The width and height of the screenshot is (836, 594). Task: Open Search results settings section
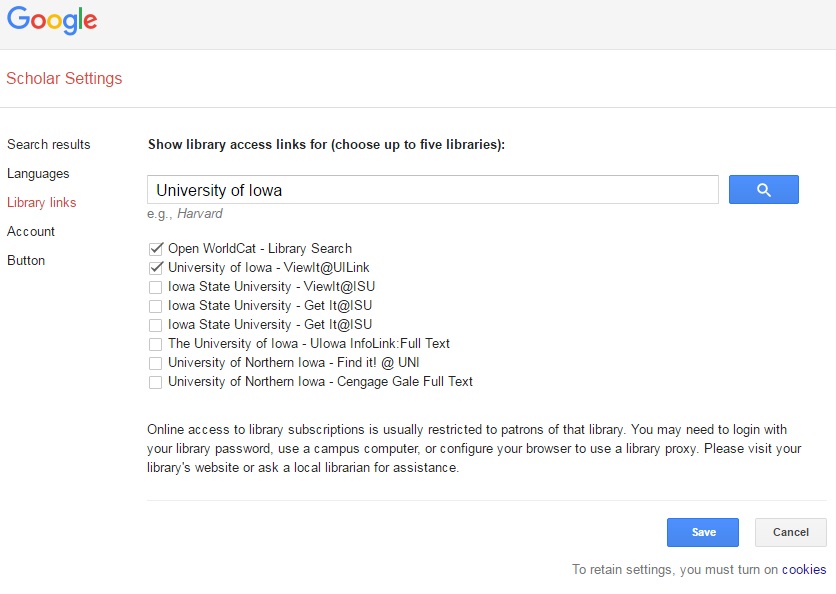point(48,145)
